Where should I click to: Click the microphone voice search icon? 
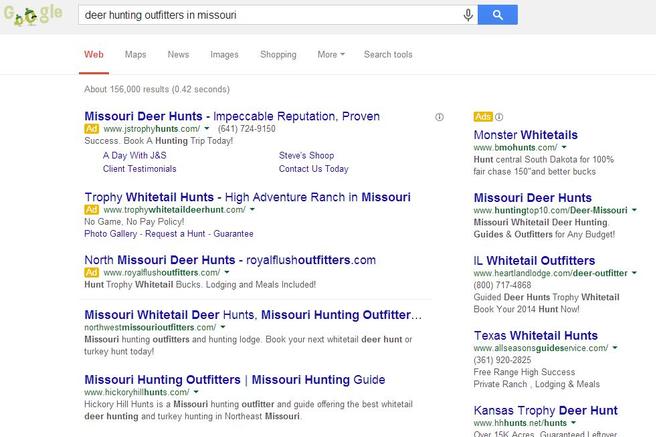pos(468,15)
